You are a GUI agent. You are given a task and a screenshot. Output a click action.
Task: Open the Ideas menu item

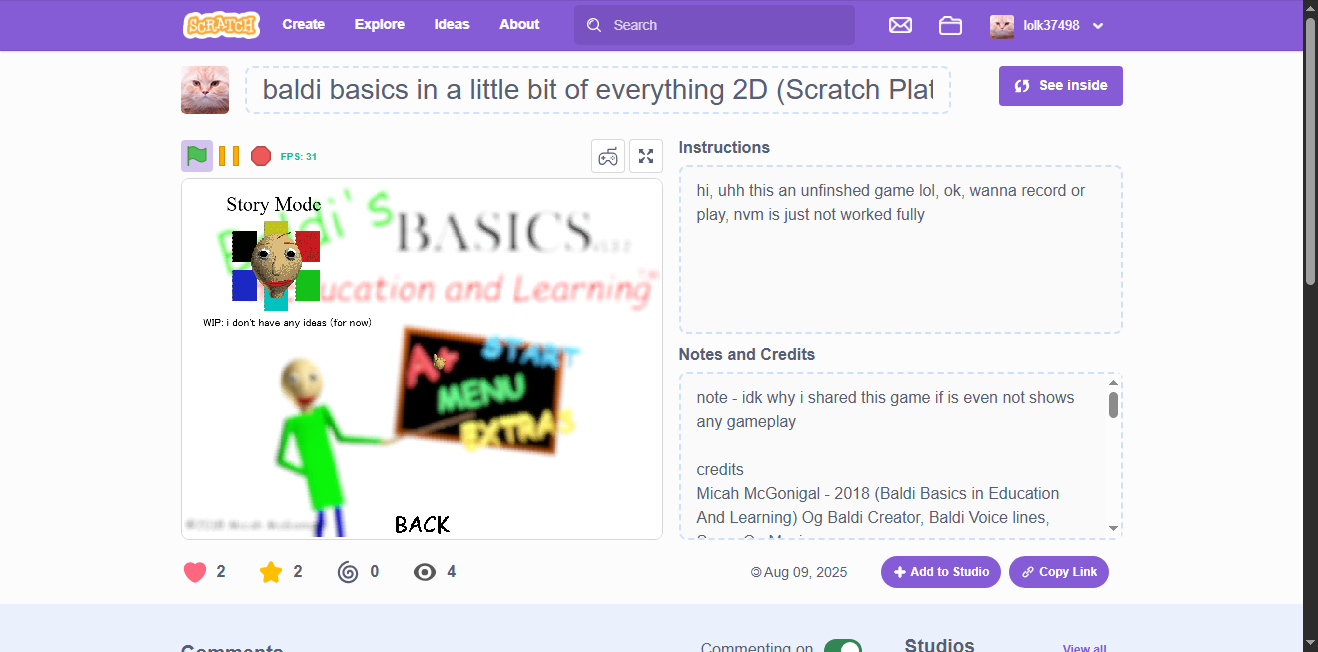point(452,25)
